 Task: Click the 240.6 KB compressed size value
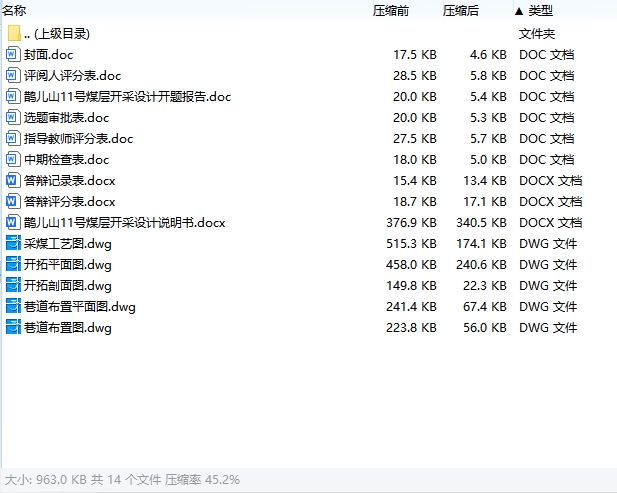[481, 265]
